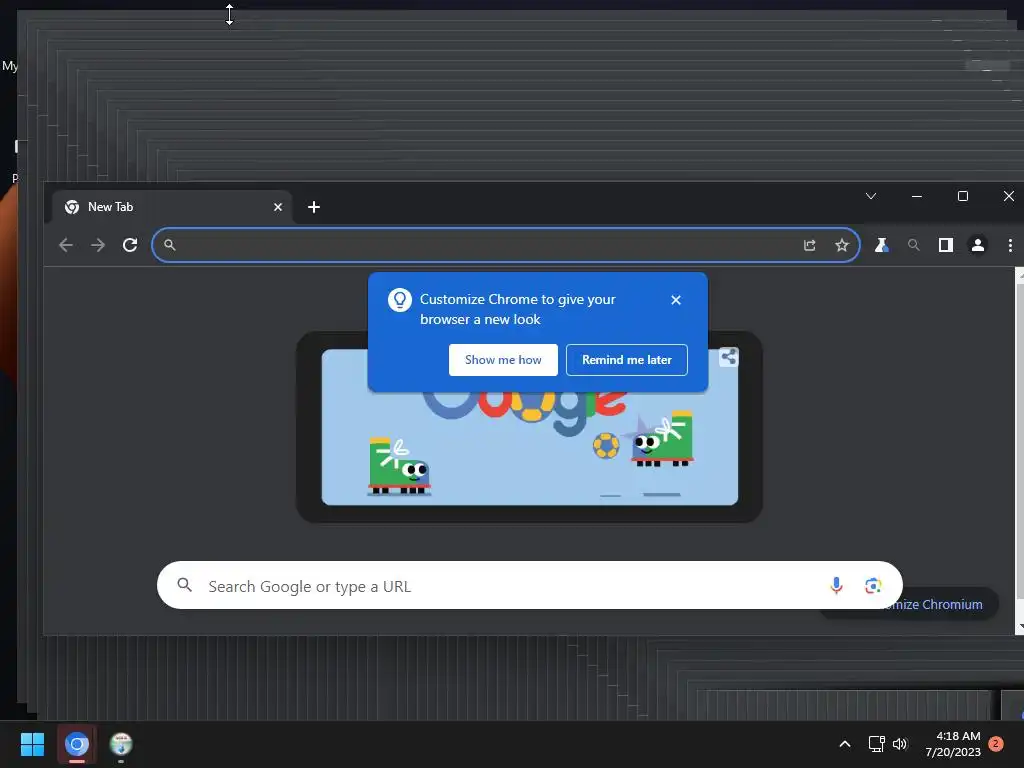Image resolution: width=1024 pixels, height=768 pixels.
Task: Open the volume speaker tray icon
Action: [900, 744]
